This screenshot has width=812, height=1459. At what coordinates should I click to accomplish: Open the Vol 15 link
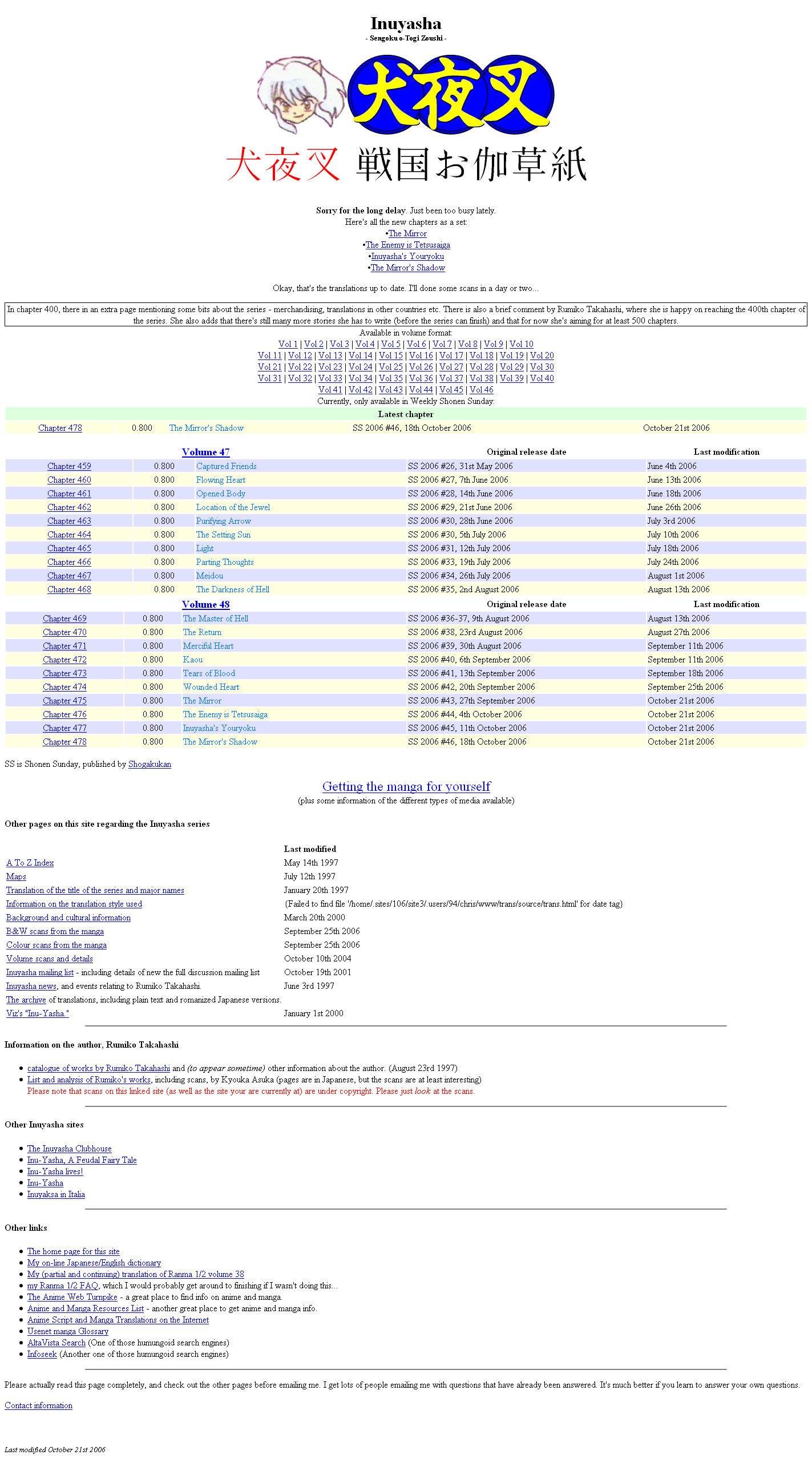391,355
